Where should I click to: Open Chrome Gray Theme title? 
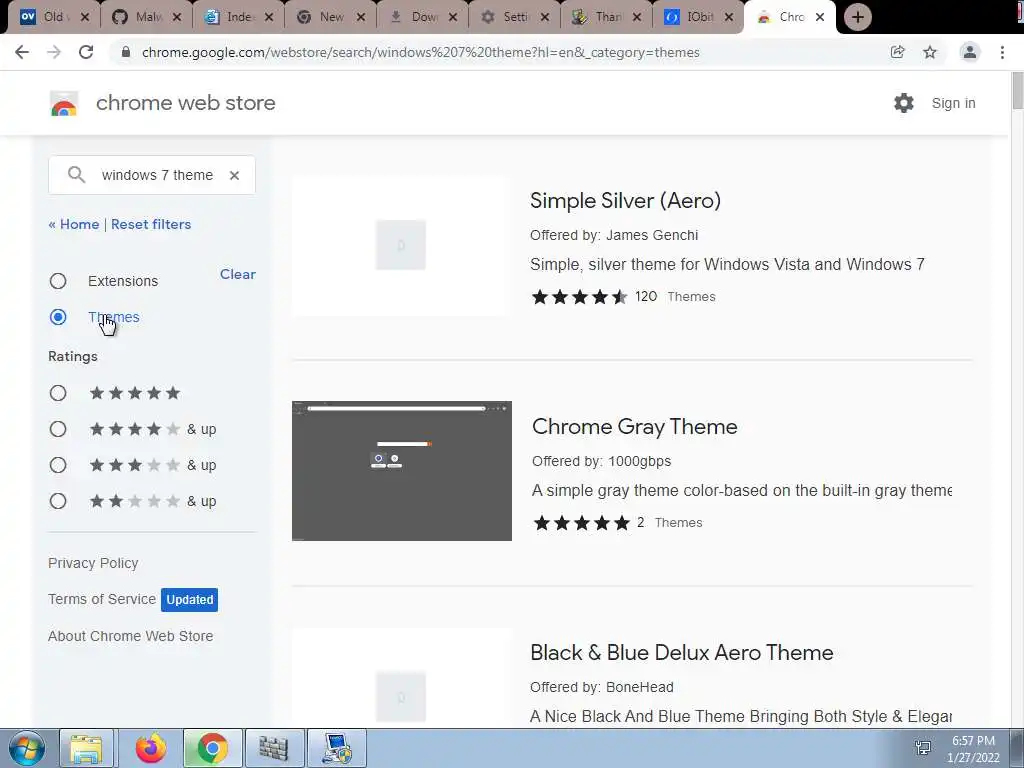pos(634,426)
